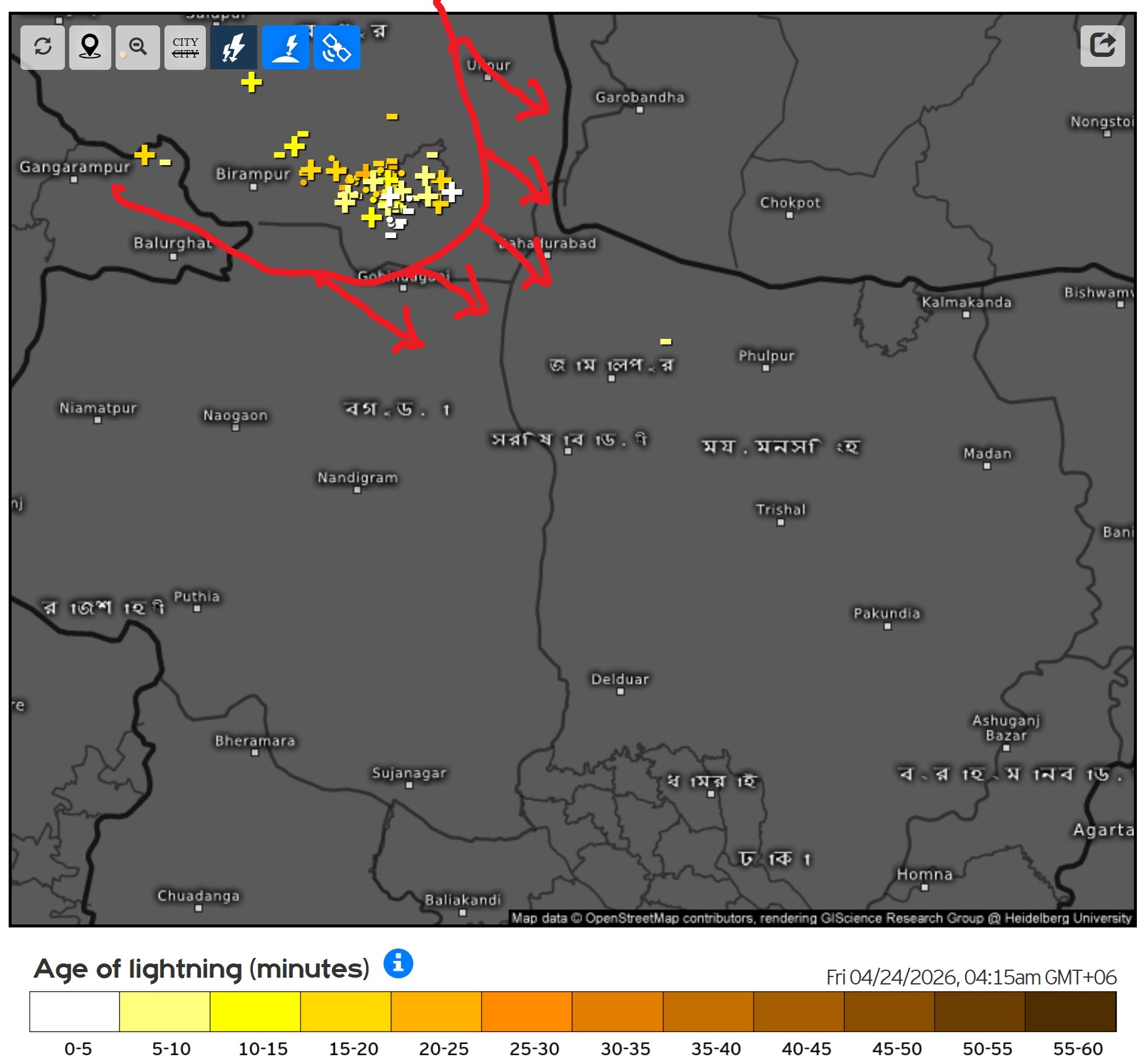
Task: Select the Naogaon city label
Action: click(x=236, y=416)
